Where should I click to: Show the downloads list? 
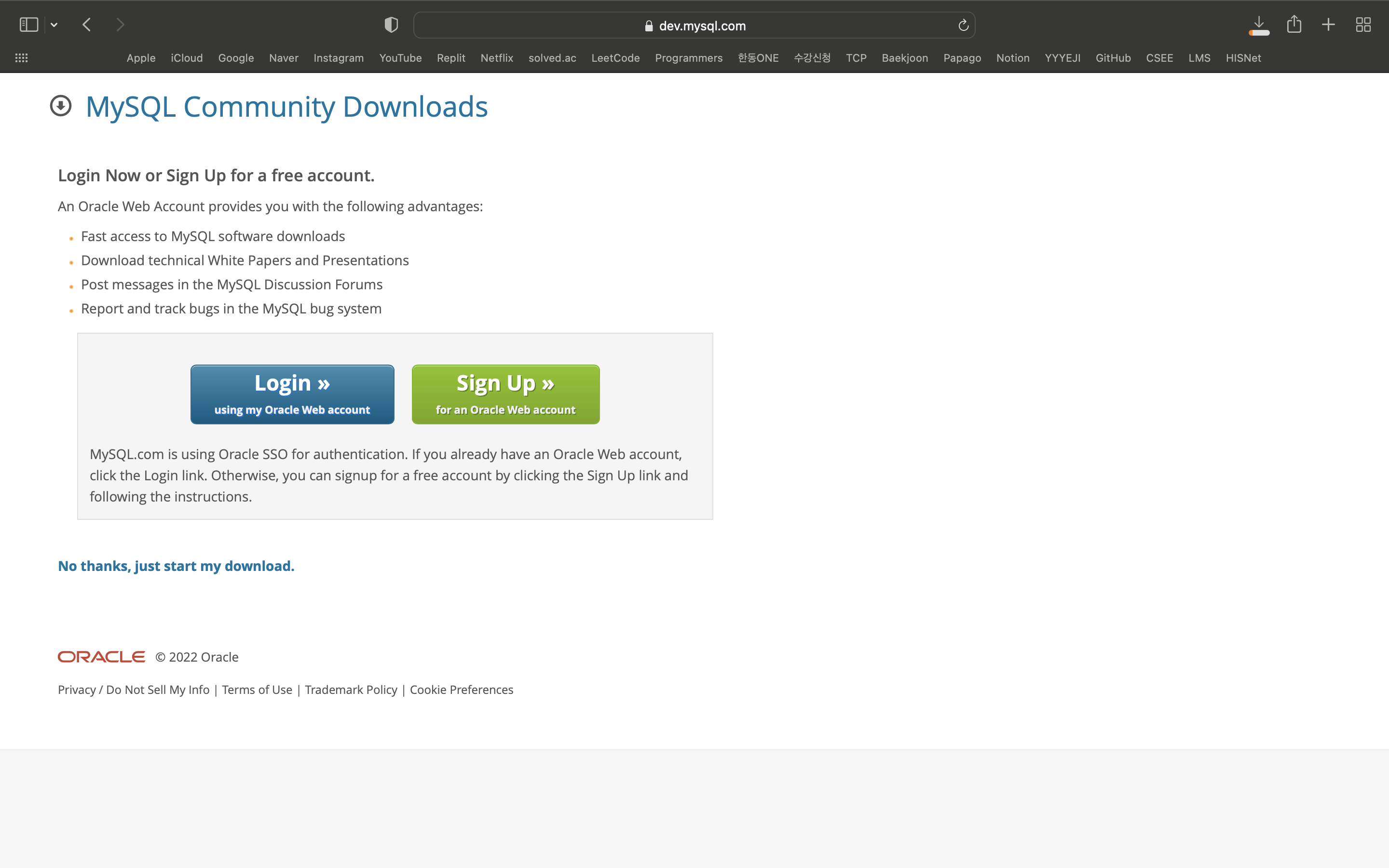coord(1259,25)
